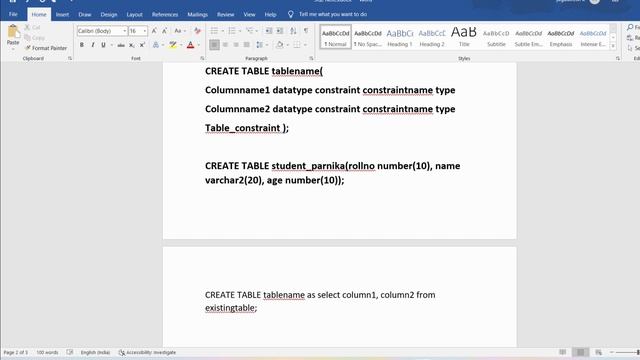The height and width of the screenshot is (360, 640).
Task: Insert a numbered list
Action: (232, 31)
